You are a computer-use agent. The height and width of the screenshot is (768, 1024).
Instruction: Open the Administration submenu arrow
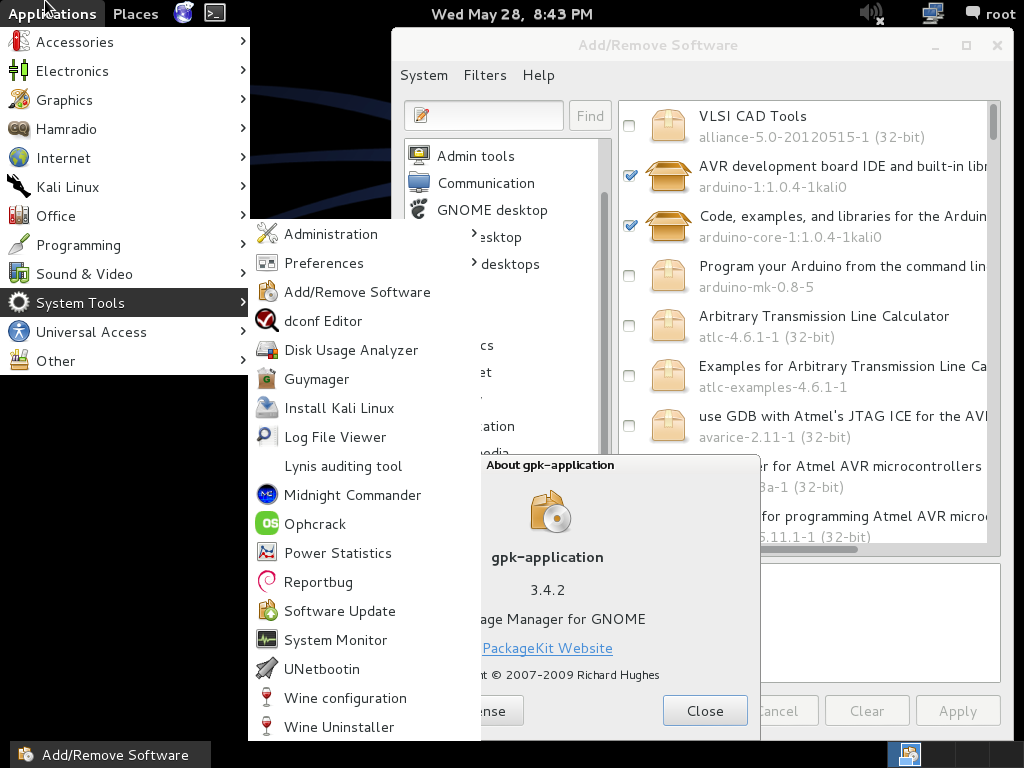tap(473, 233)
